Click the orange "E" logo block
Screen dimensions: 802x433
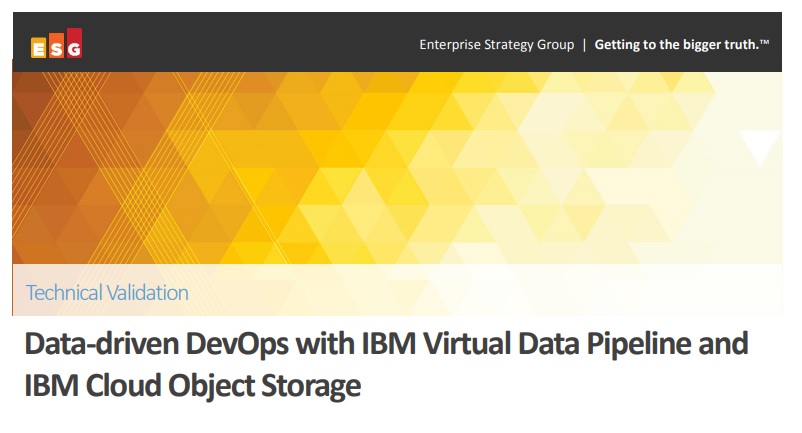(39, 48)
